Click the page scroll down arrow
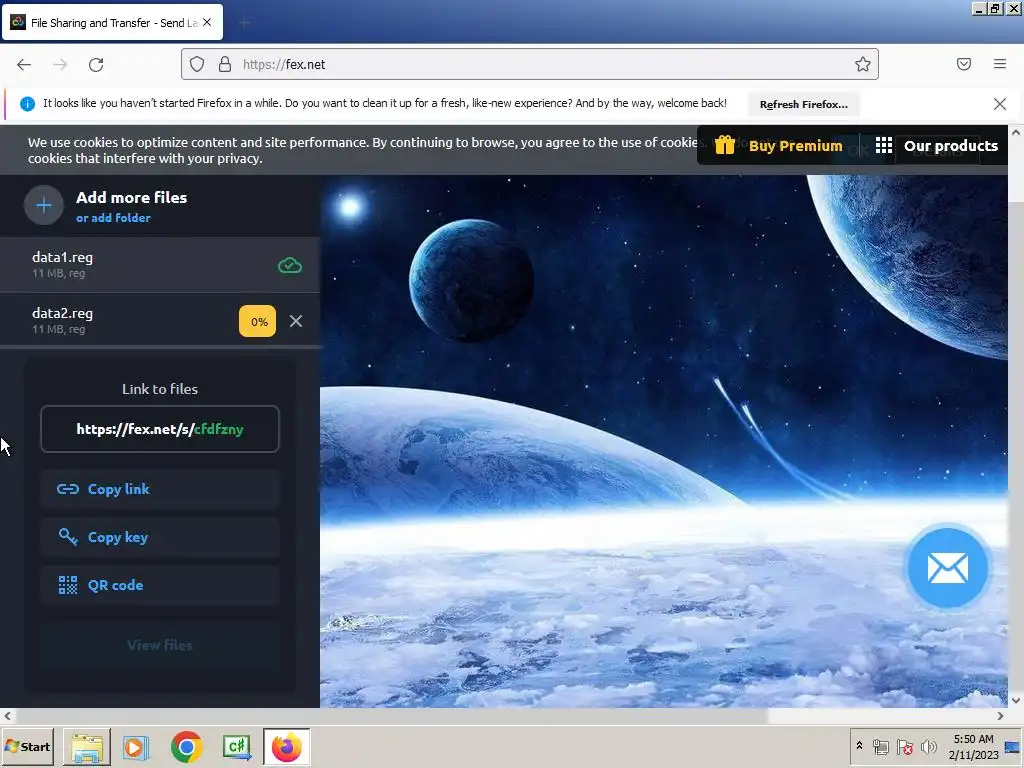Viewport: 1024px width, 768px height. click(x=1016, y=701)
